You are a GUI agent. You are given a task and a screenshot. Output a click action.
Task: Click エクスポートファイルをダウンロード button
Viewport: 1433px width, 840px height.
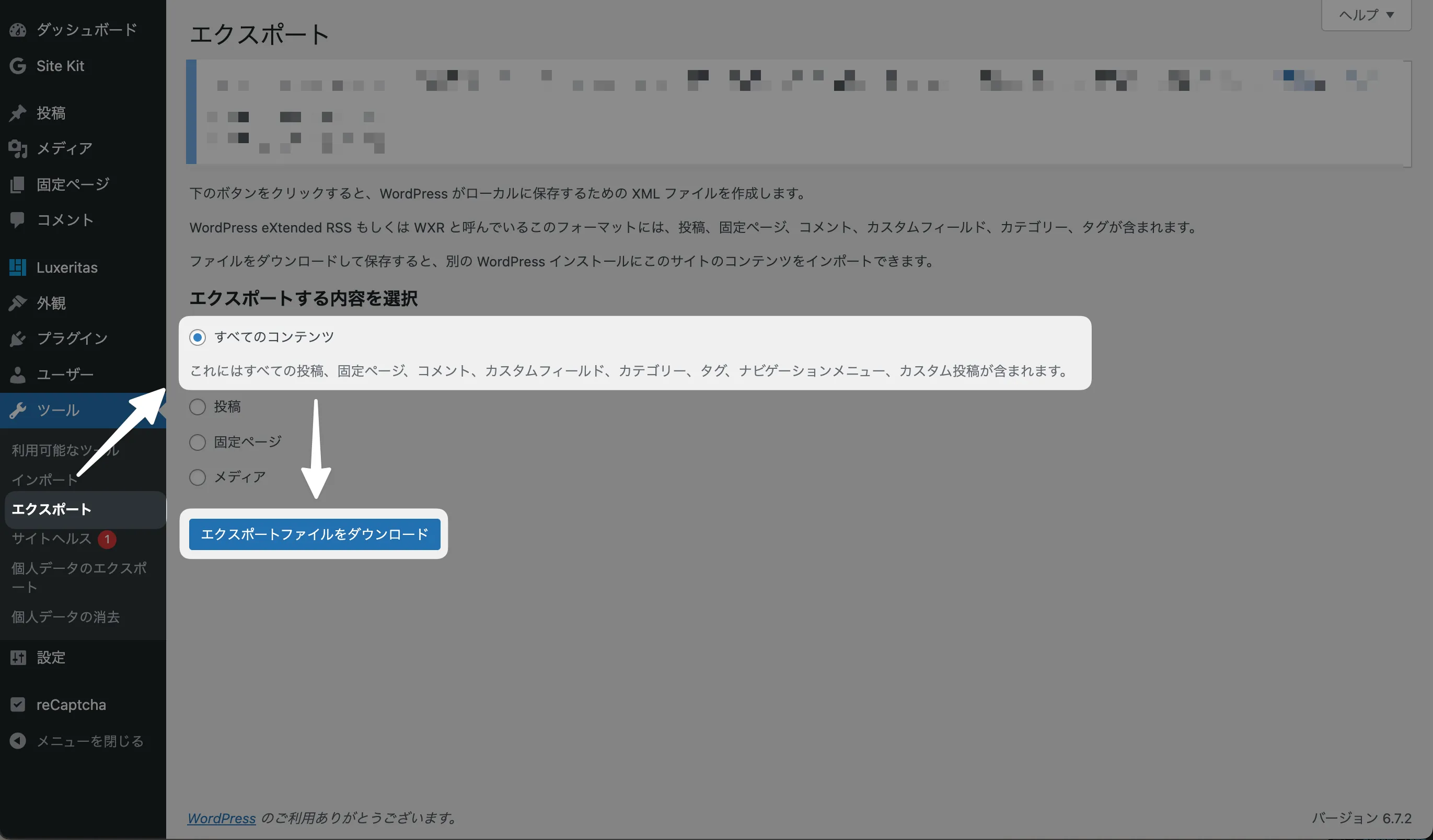[315, 534]
